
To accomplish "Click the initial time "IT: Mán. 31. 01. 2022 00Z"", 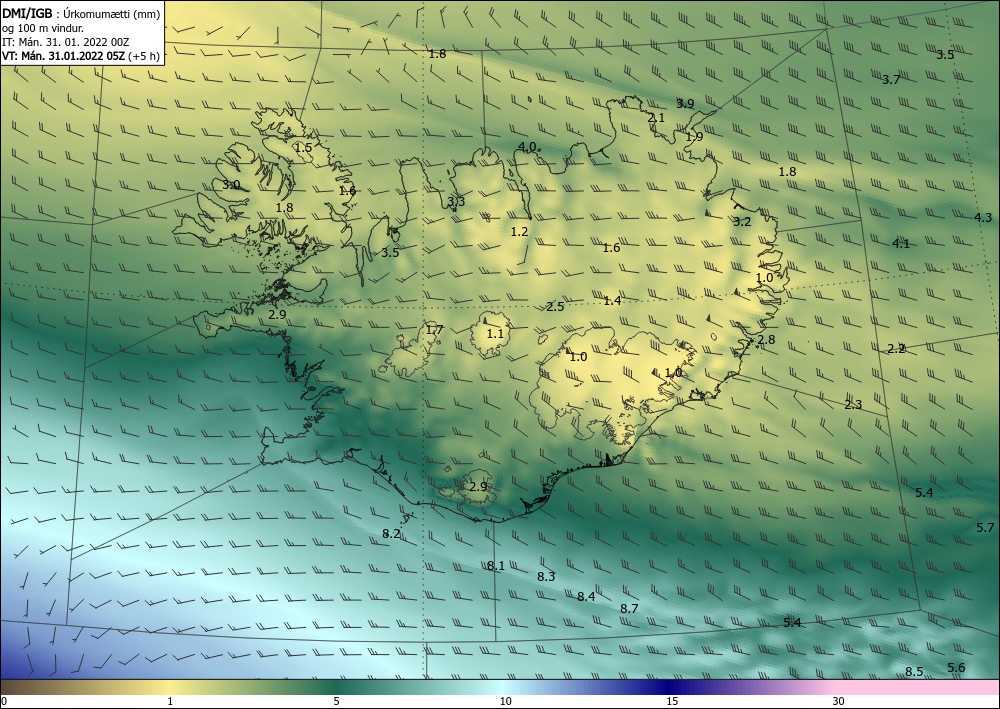I will pos(66,42).
